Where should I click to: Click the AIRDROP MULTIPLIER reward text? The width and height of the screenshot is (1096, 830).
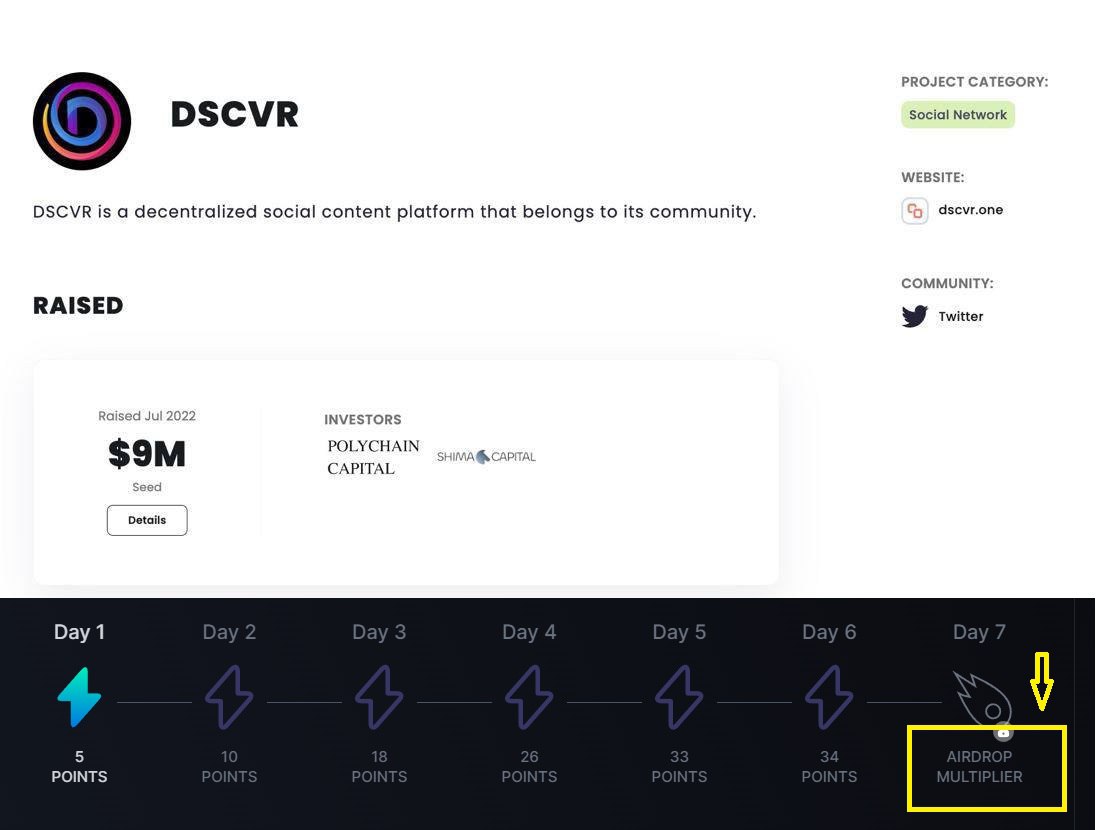(x=979, y=766)
